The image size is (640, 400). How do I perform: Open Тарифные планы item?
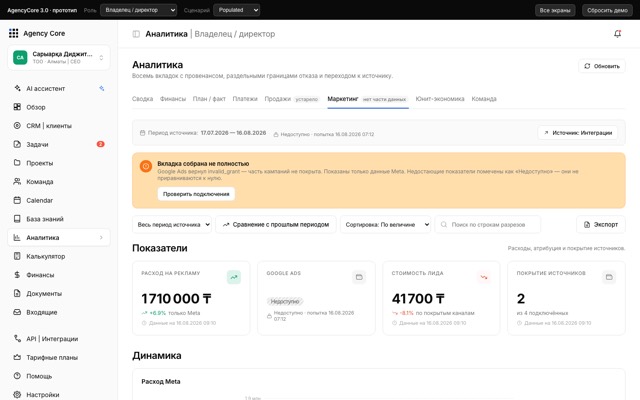point(59,358)
